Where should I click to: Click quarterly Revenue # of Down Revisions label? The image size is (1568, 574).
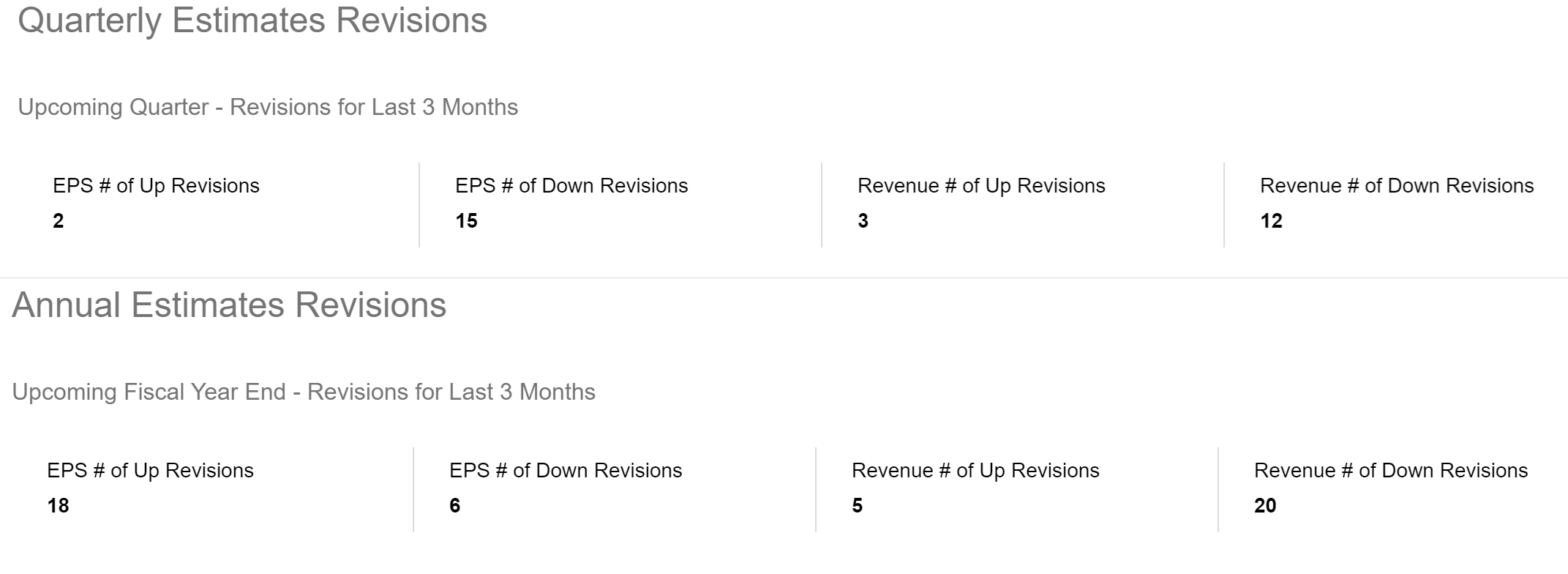pyautogui.click(x=1397, y=186)
